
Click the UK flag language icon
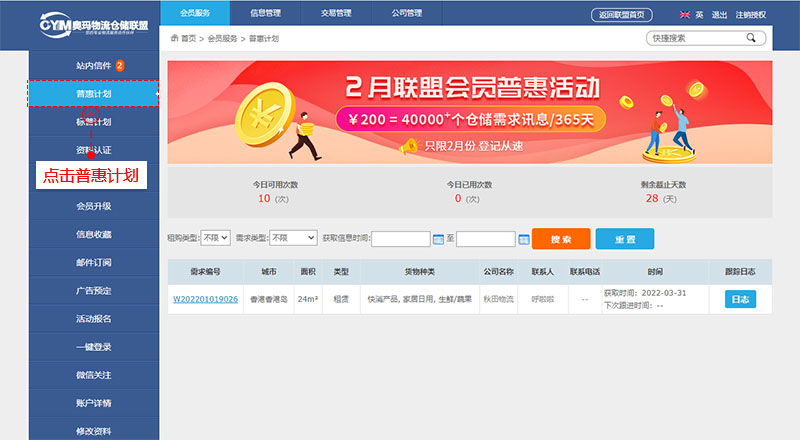685,15
